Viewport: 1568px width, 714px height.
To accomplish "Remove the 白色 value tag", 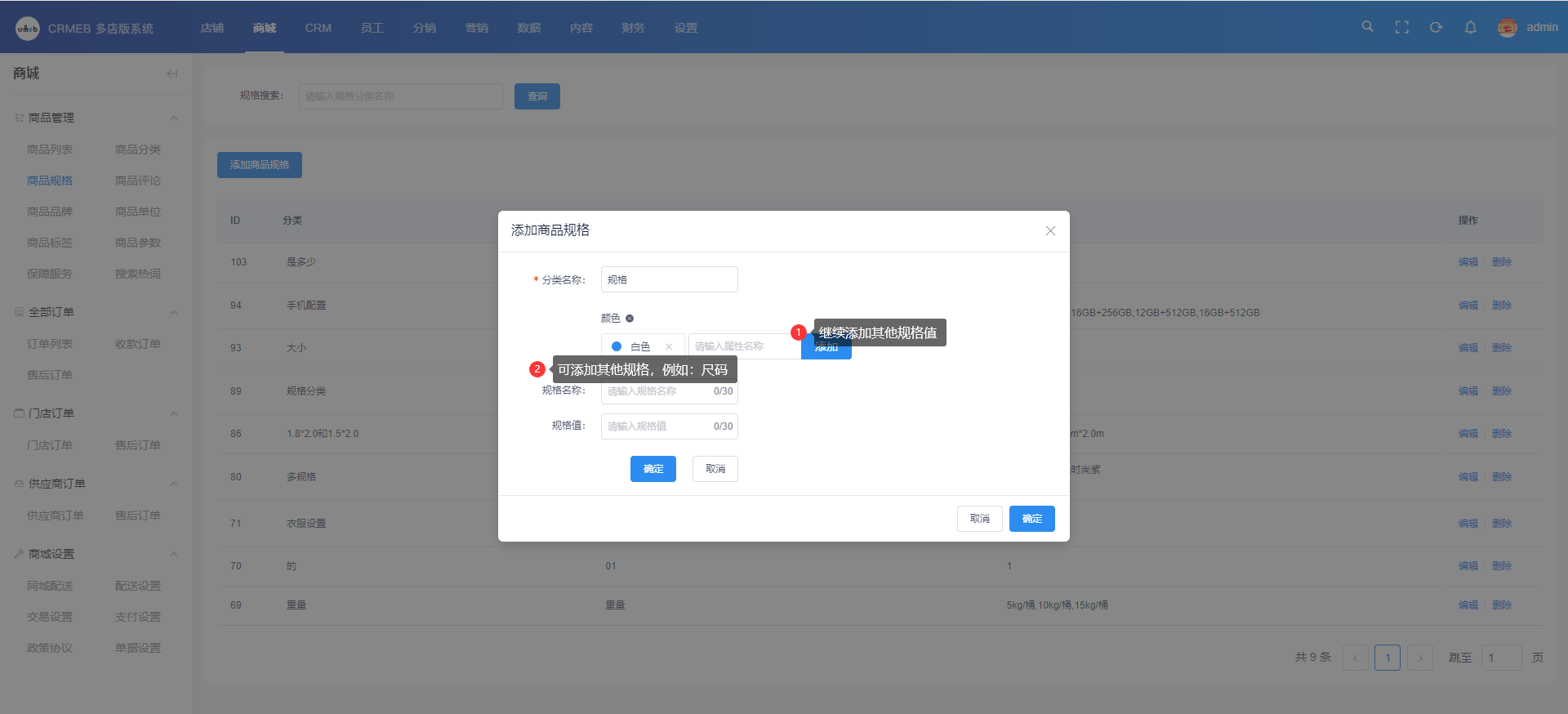I will (669, 346).
